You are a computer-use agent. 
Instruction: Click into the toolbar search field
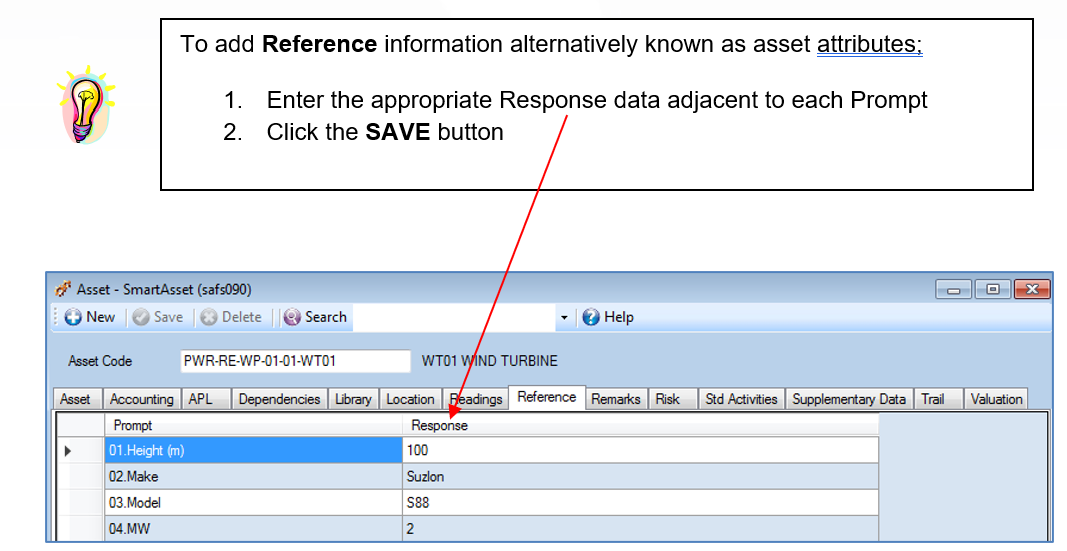tap(455, 317)
